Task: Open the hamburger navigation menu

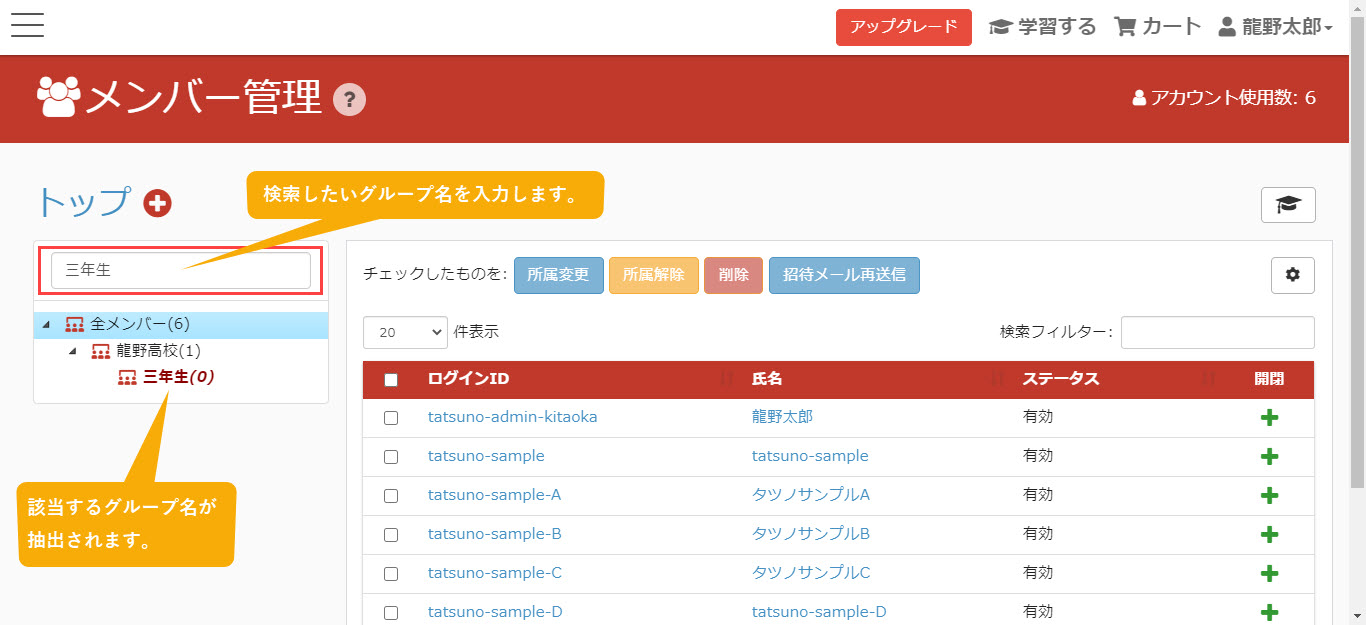Action: pyautogui.click(x=27, y=25)
